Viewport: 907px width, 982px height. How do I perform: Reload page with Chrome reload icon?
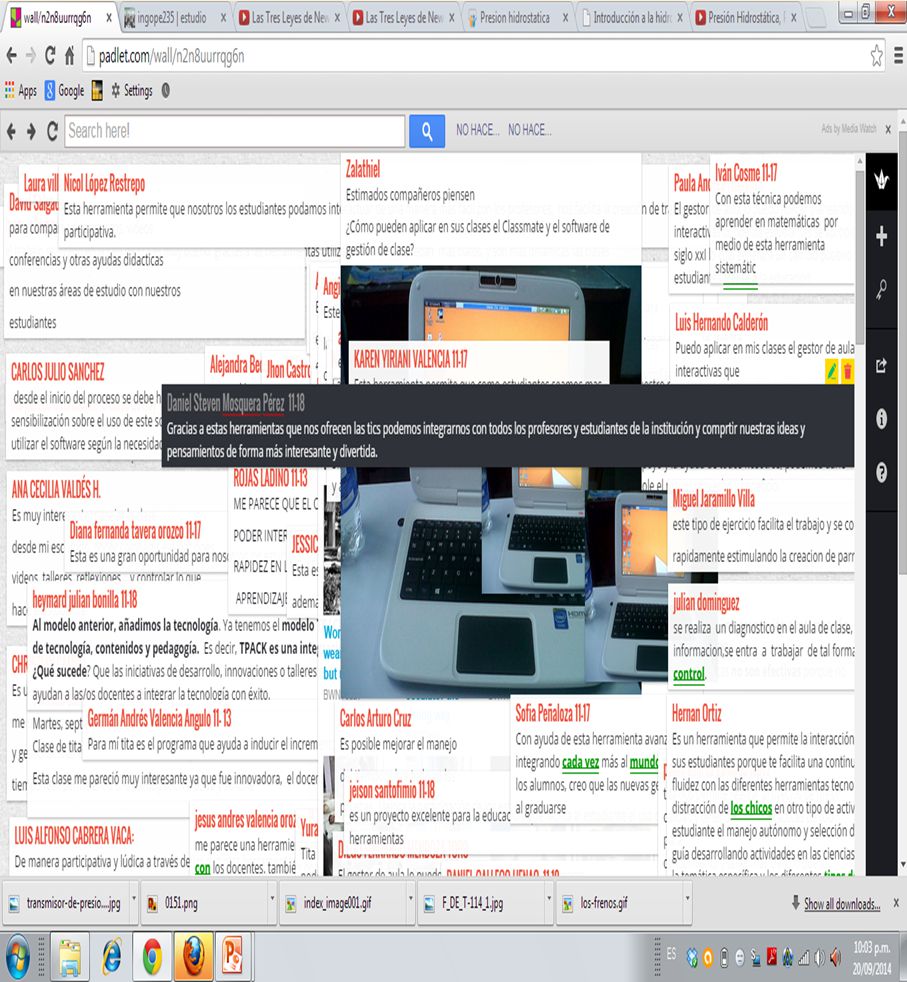pyautogui.click(x=50, y=56)
